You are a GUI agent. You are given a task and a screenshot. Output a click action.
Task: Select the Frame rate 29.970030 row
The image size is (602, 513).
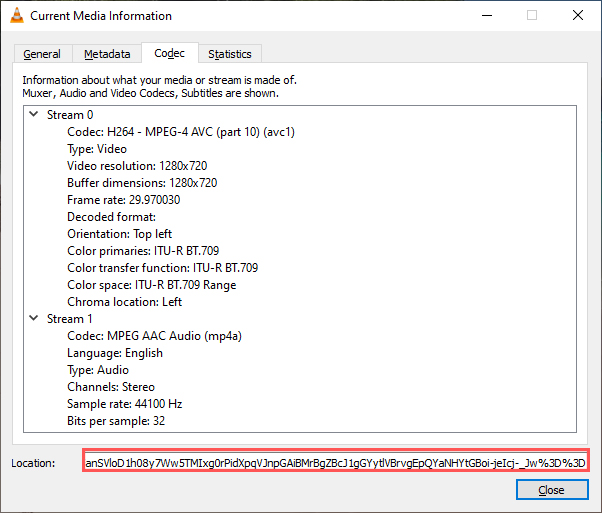click(x=123, y=200)
